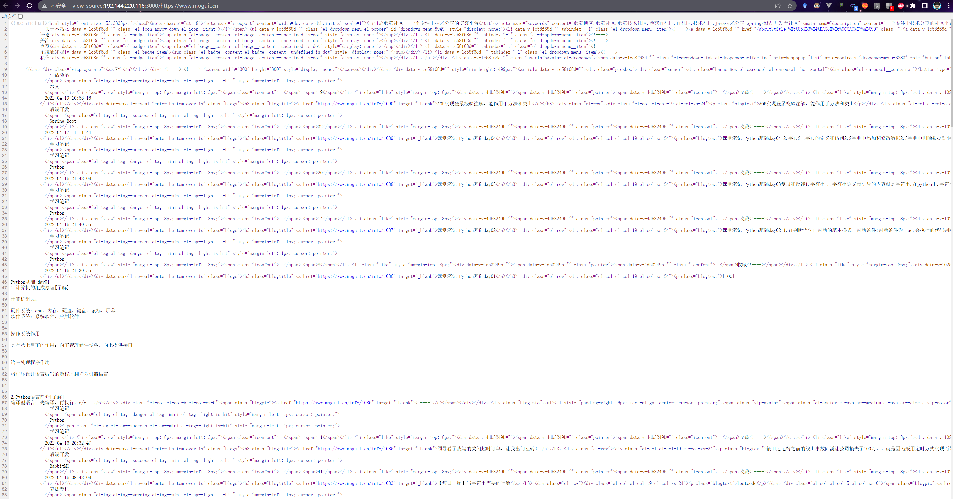Open the user profile avatar menu

937,5
